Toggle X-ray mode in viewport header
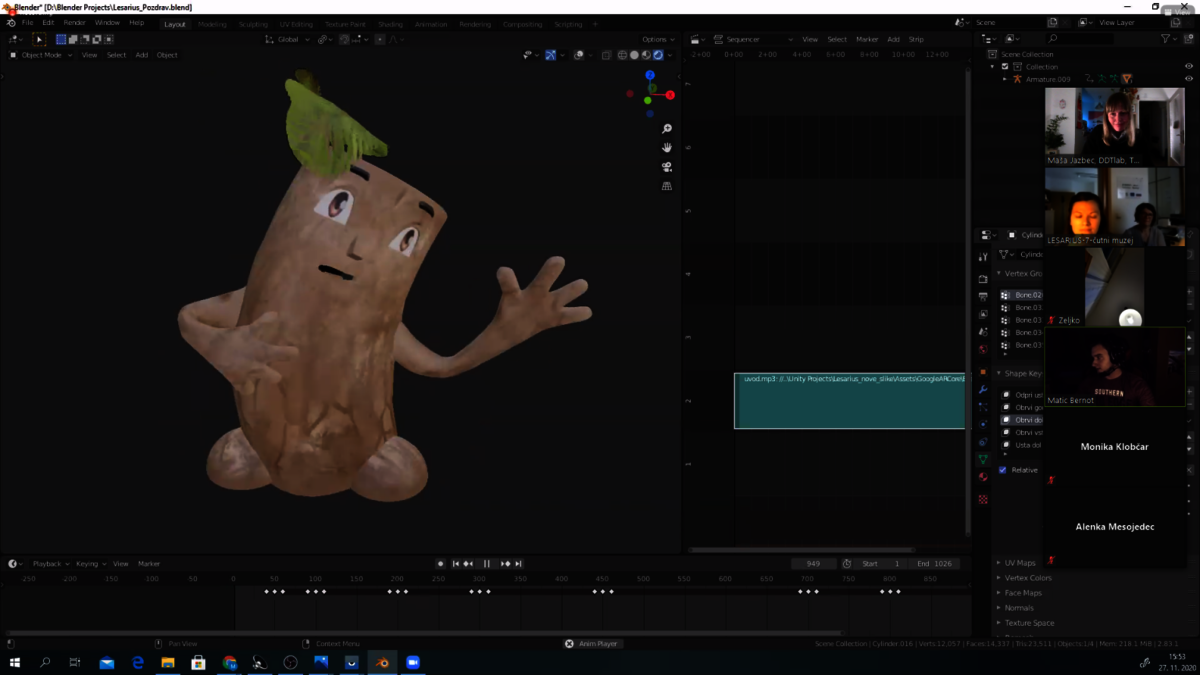This screenshot has width=1200, height=675. (607, 55)
